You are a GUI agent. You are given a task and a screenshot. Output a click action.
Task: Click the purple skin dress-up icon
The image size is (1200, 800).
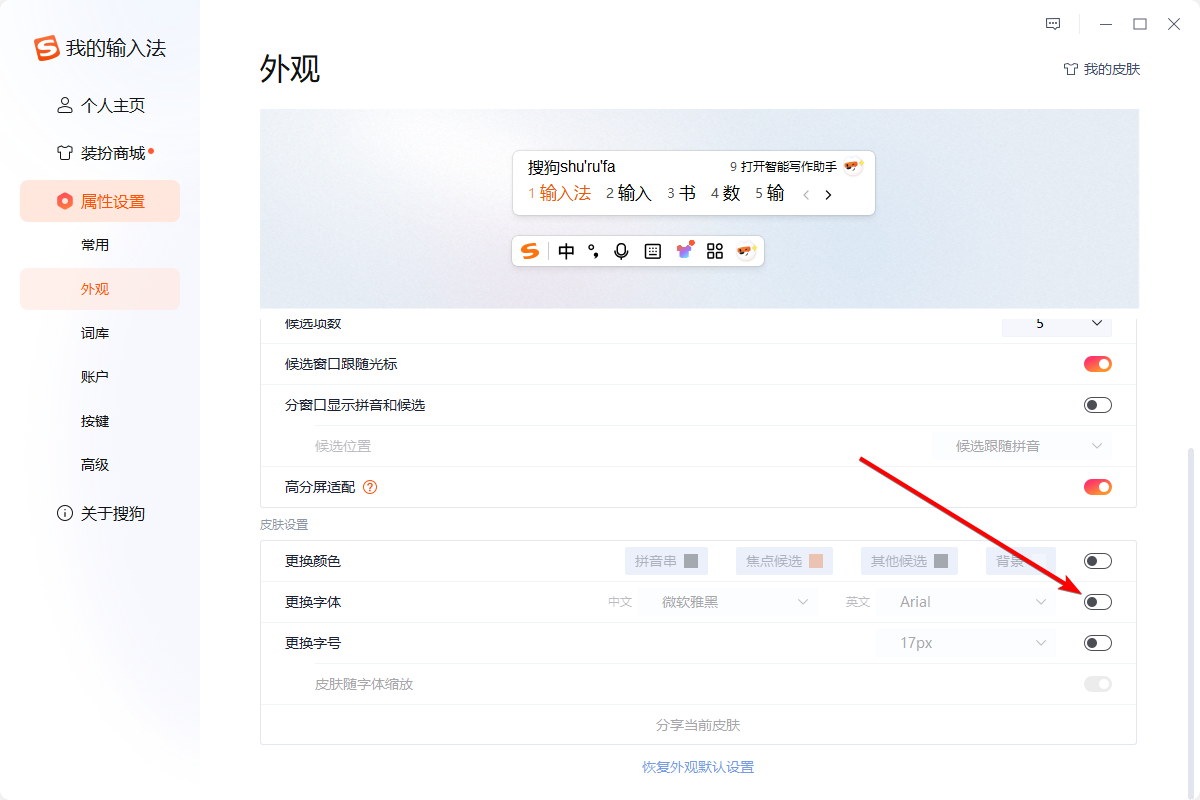pyautogui.click(x=684, y=251)
